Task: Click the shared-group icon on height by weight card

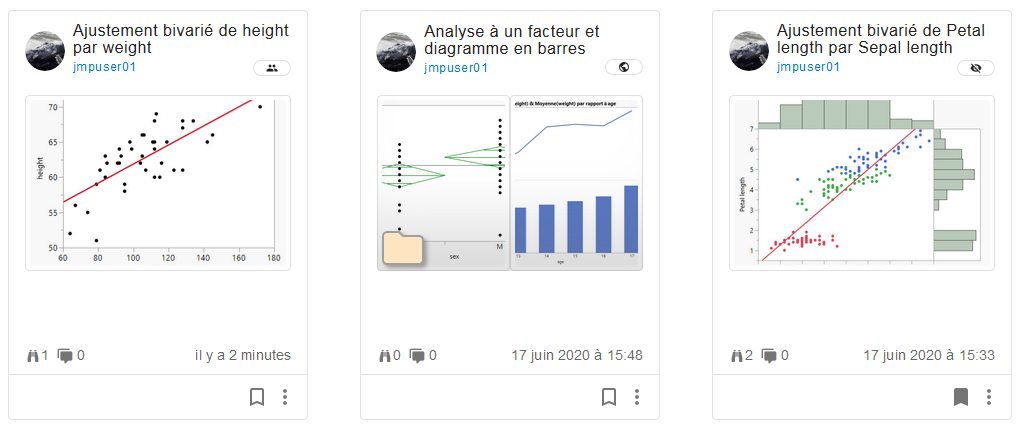Action: [272, 68]
